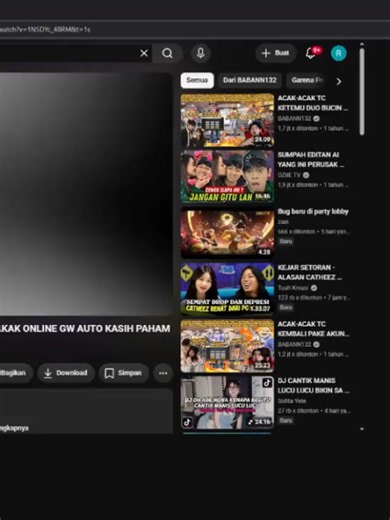Screen dimensions: 390x520
Task: Open the DJ CANTIK MANIS video thumbnail
Action: tap(227, 402)
